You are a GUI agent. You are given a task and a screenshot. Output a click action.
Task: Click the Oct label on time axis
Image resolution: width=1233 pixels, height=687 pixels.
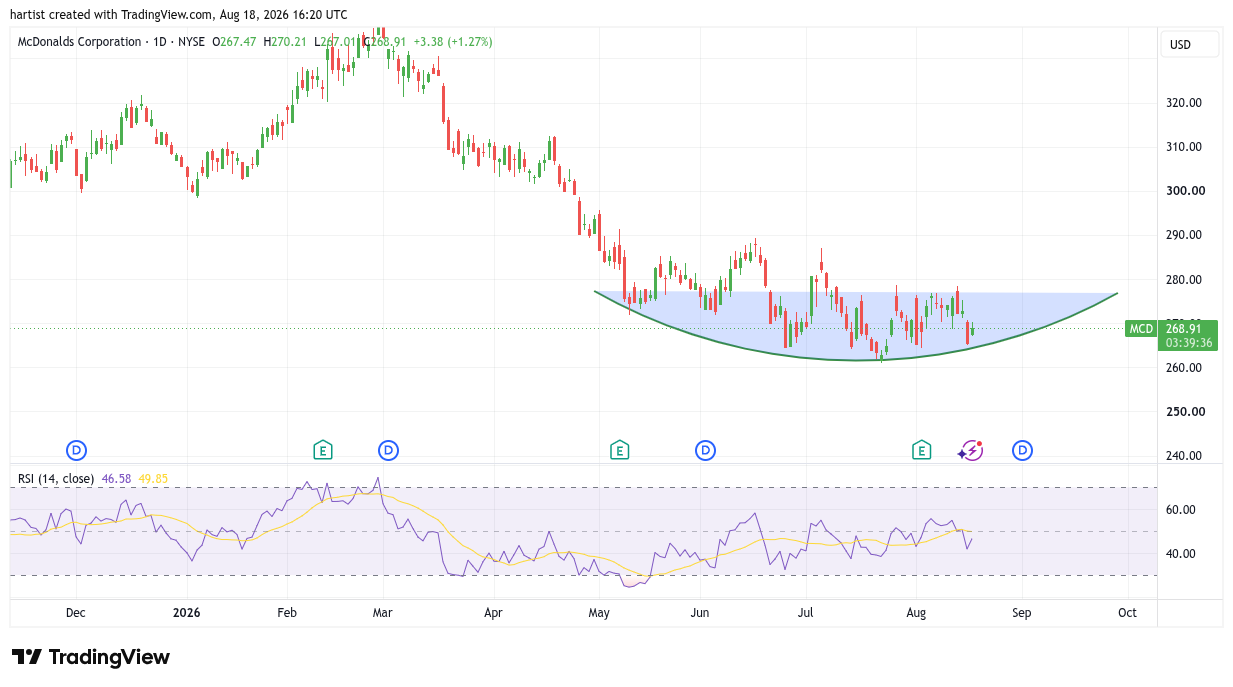pyautogui.click(x=1127, y=612)
